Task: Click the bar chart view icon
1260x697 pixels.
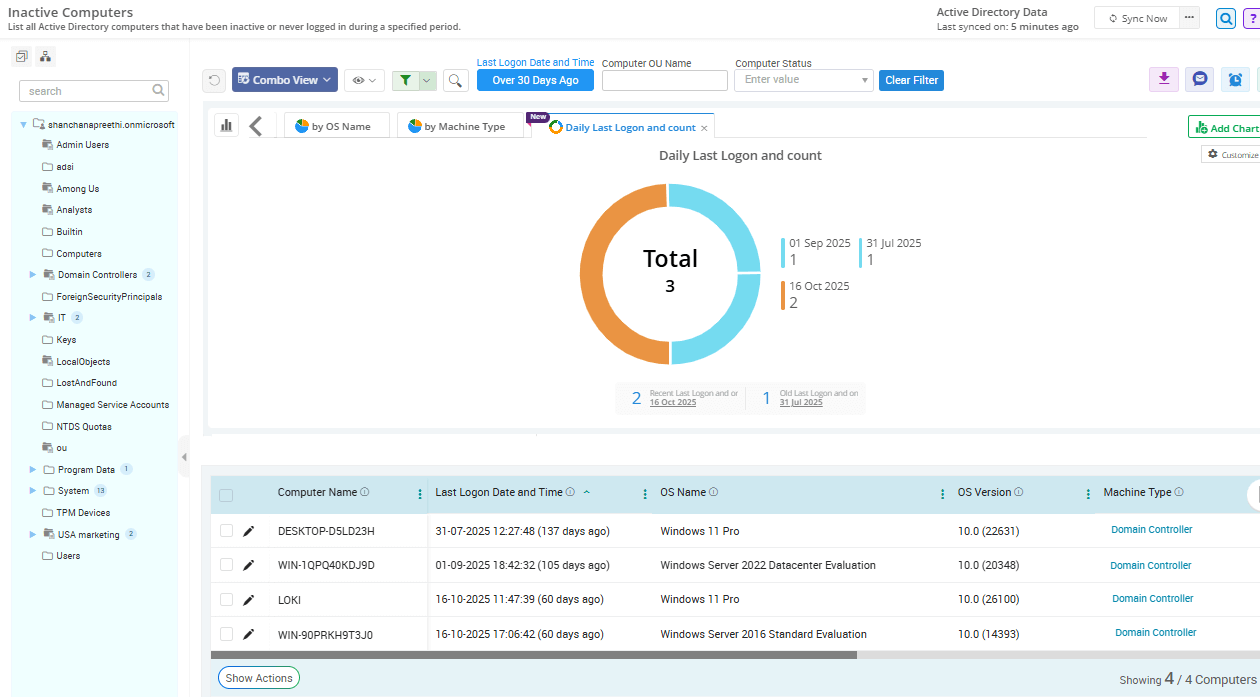Action: [226, 126]
